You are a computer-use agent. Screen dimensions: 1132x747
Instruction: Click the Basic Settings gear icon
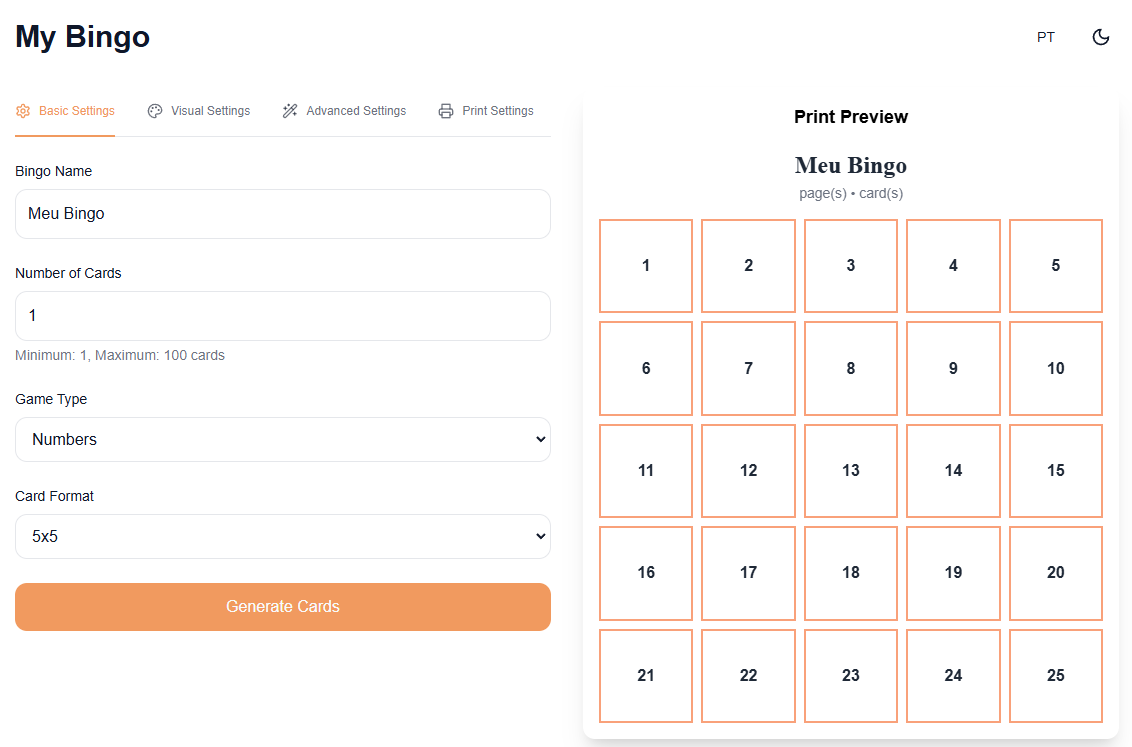coord(23,111)
